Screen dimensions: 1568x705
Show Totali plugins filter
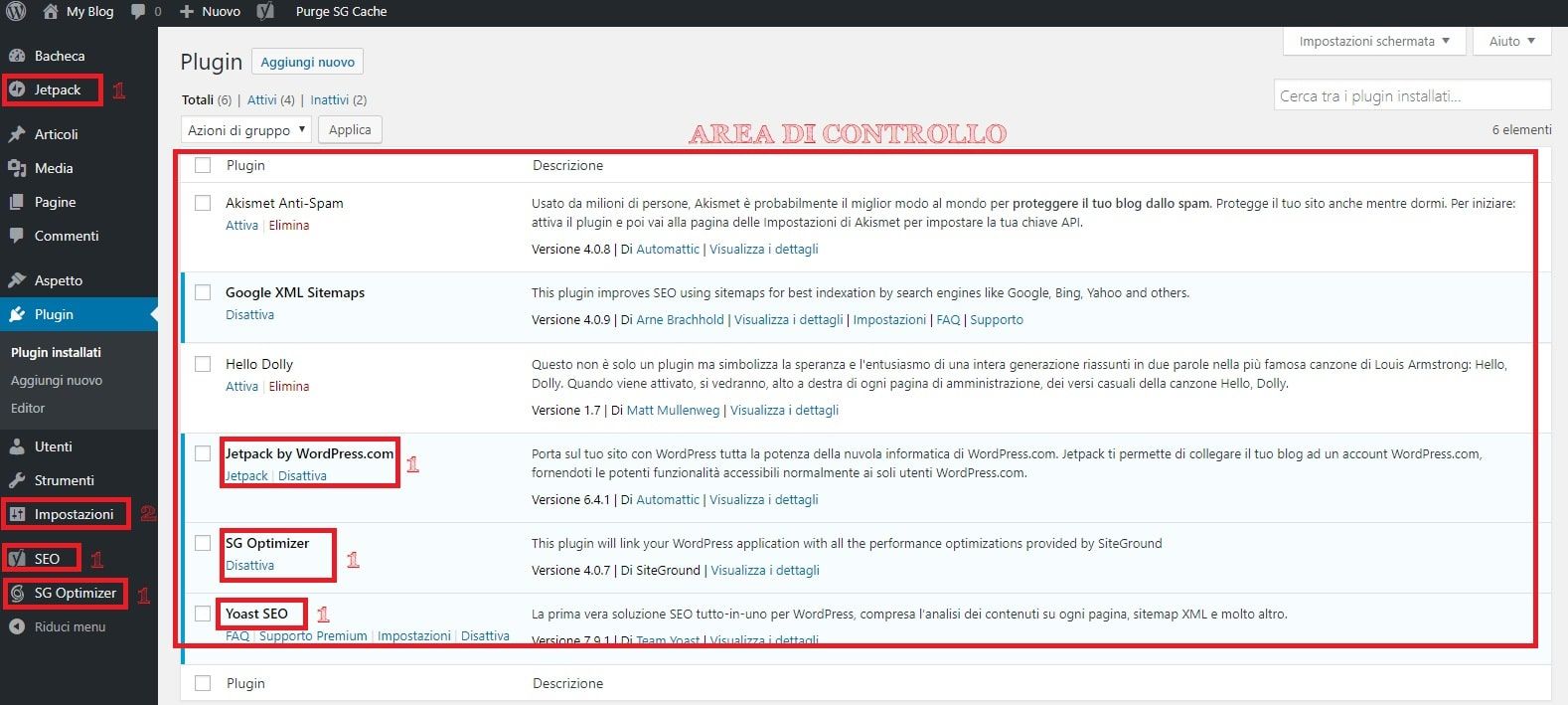(198, 99)
